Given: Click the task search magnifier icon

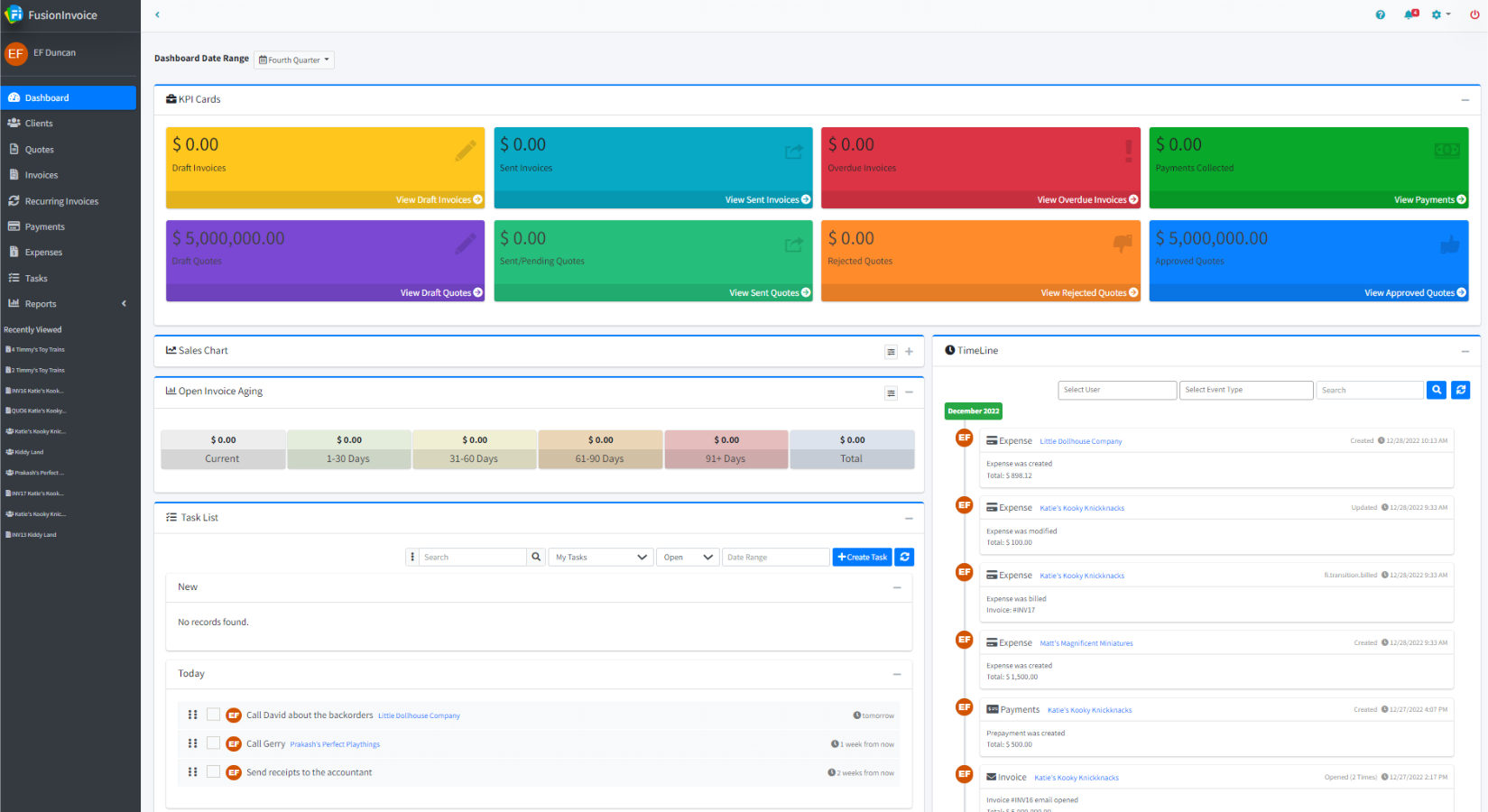Looking at the screenshot, I should coord(536,558).
